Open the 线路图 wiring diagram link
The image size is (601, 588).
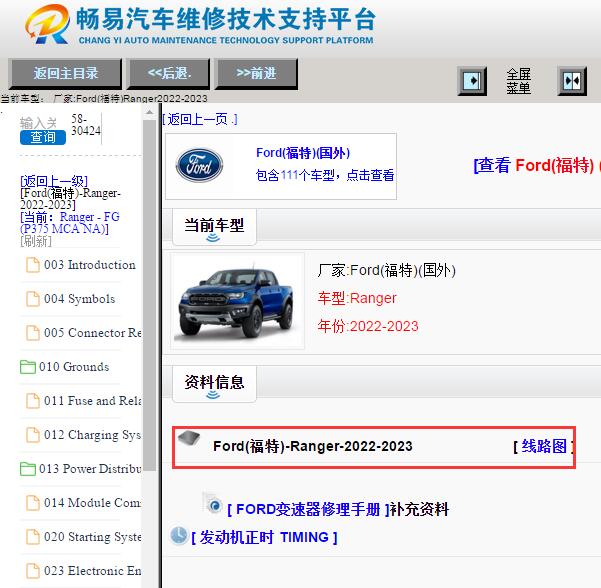[x=543, y=446]
